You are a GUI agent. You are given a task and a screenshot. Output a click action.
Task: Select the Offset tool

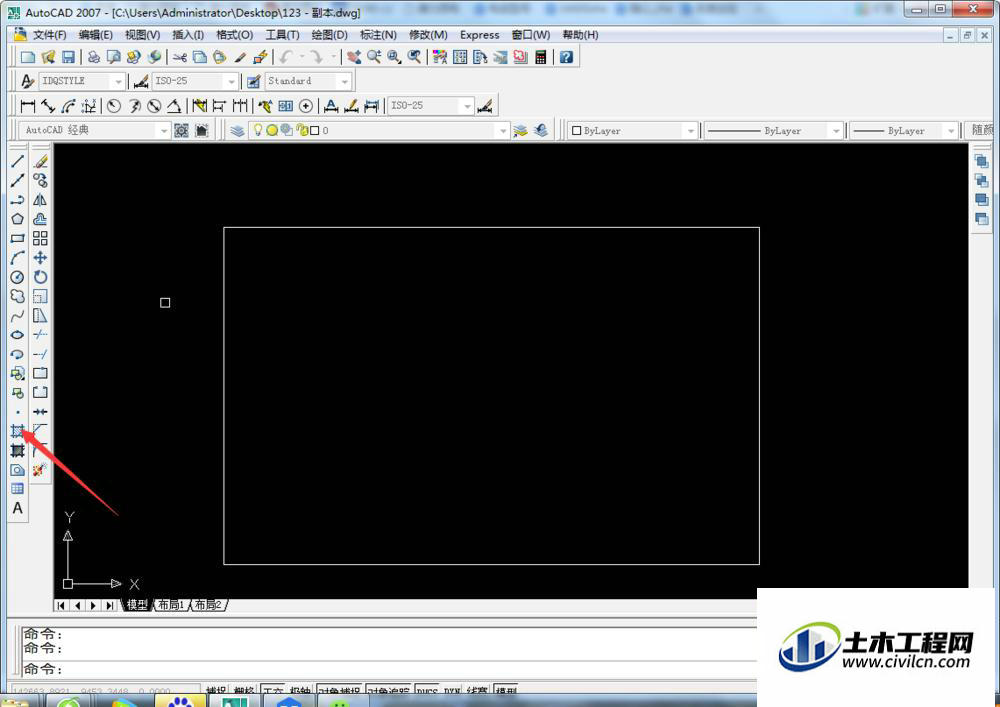(40, 219)
